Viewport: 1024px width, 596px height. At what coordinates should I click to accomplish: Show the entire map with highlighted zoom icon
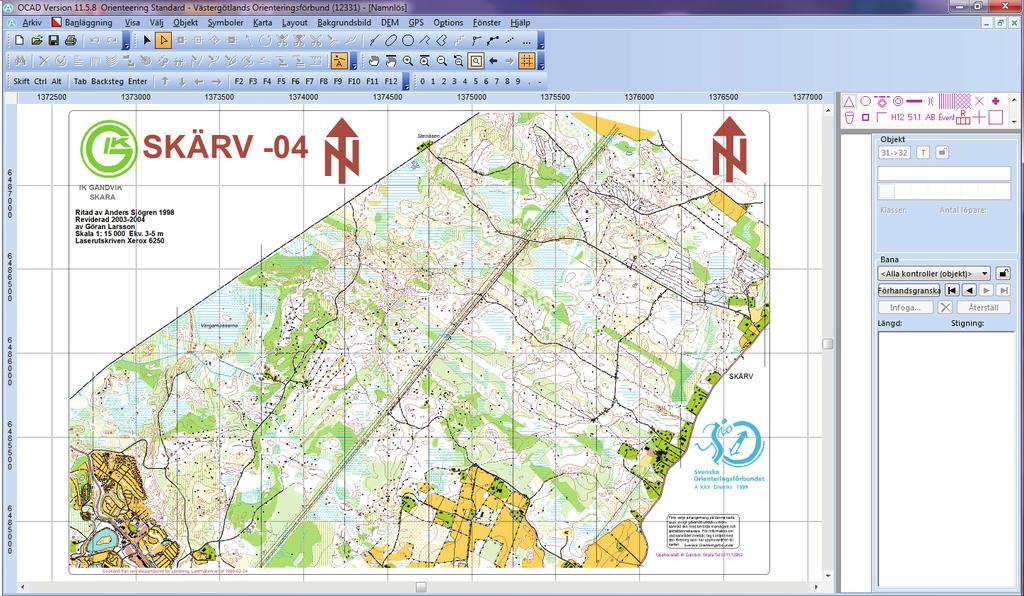pos(476,61)
